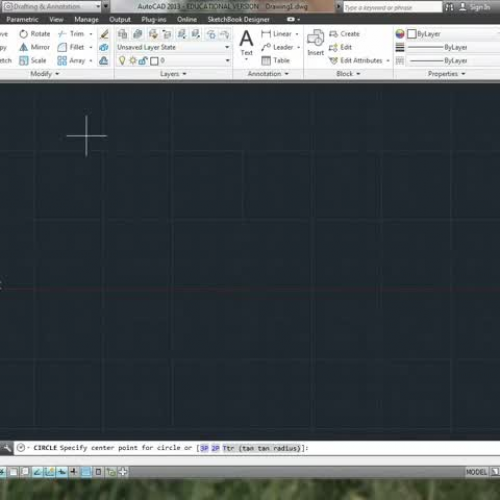Click the Explode icon in Modify panel
Image resolution: width=500 pixels, height=500 pixels.
[104, 47]
